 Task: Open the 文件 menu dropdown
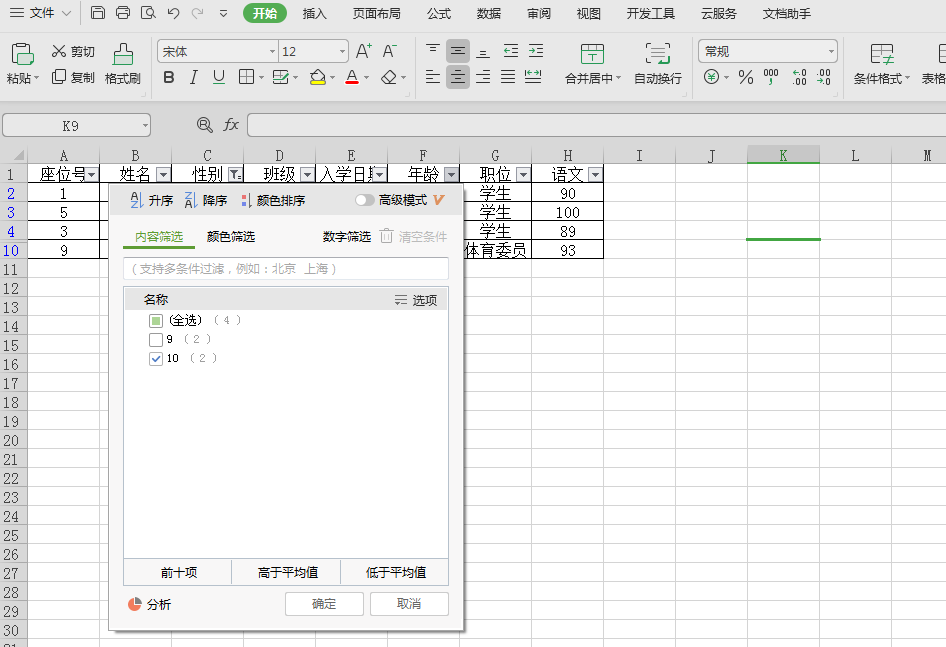40,13
